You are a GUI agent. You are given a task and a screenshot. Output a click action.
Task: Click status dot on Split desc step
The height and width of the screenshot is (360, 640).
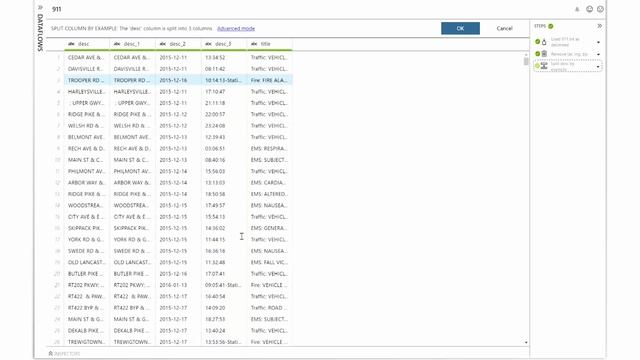(537, 65)
